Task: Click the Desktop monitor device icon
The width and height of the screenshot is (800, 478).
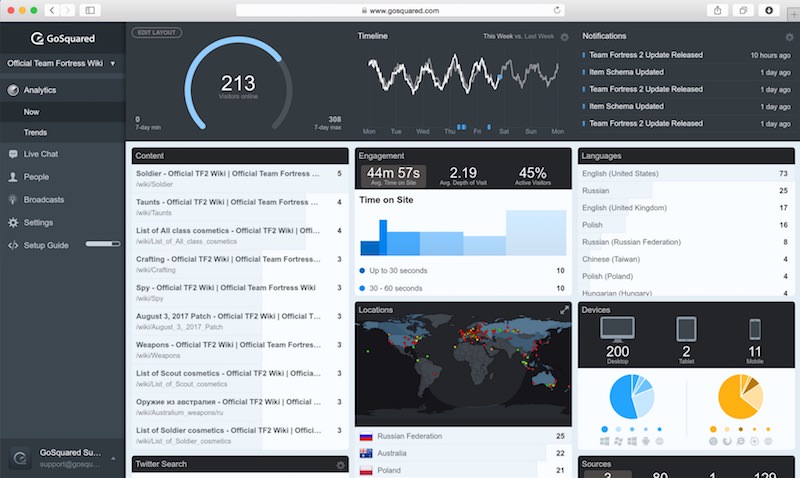Action: [617, 330]
